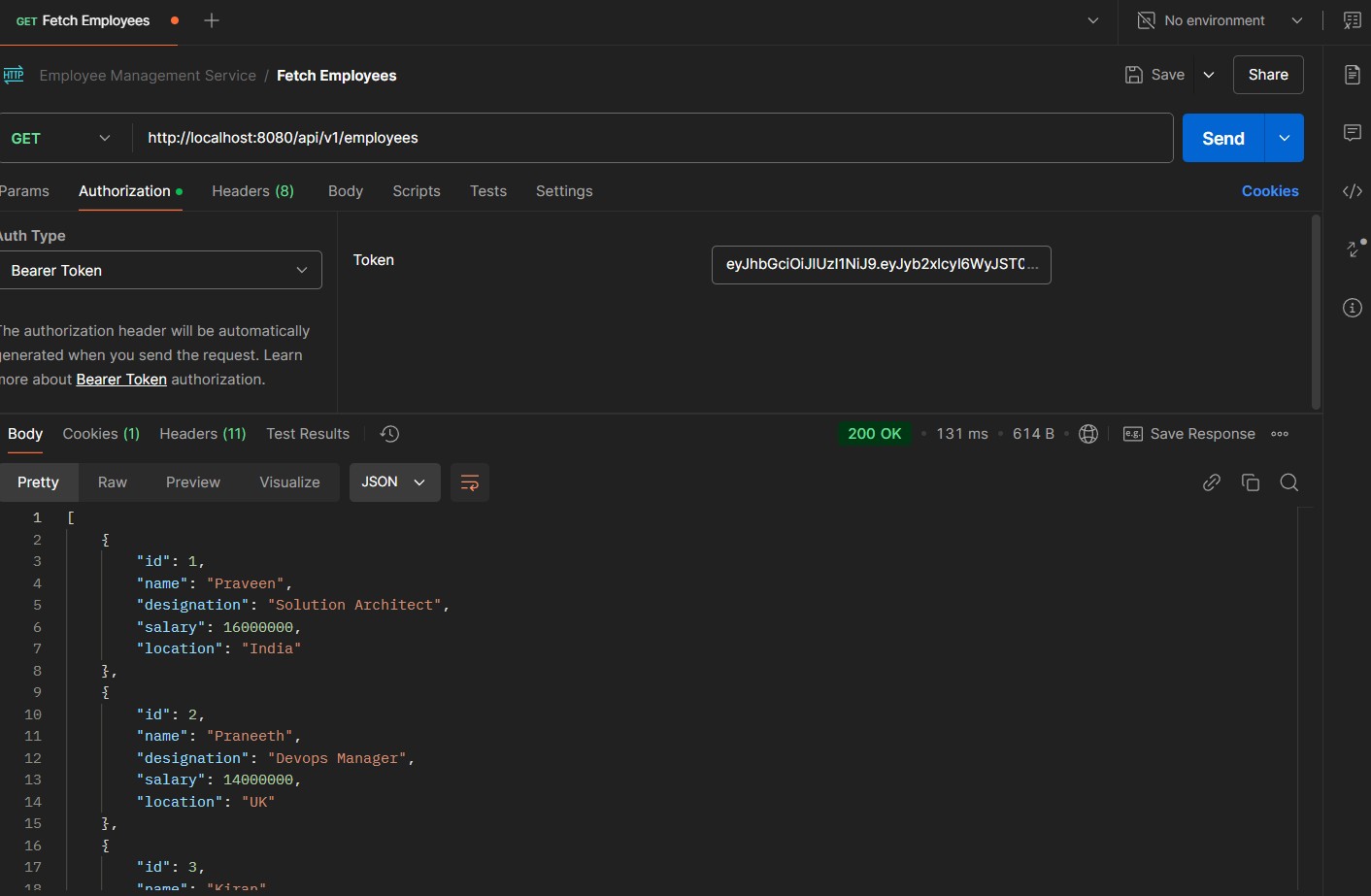Save the Fetch Employees request

tap(1154, 75)
